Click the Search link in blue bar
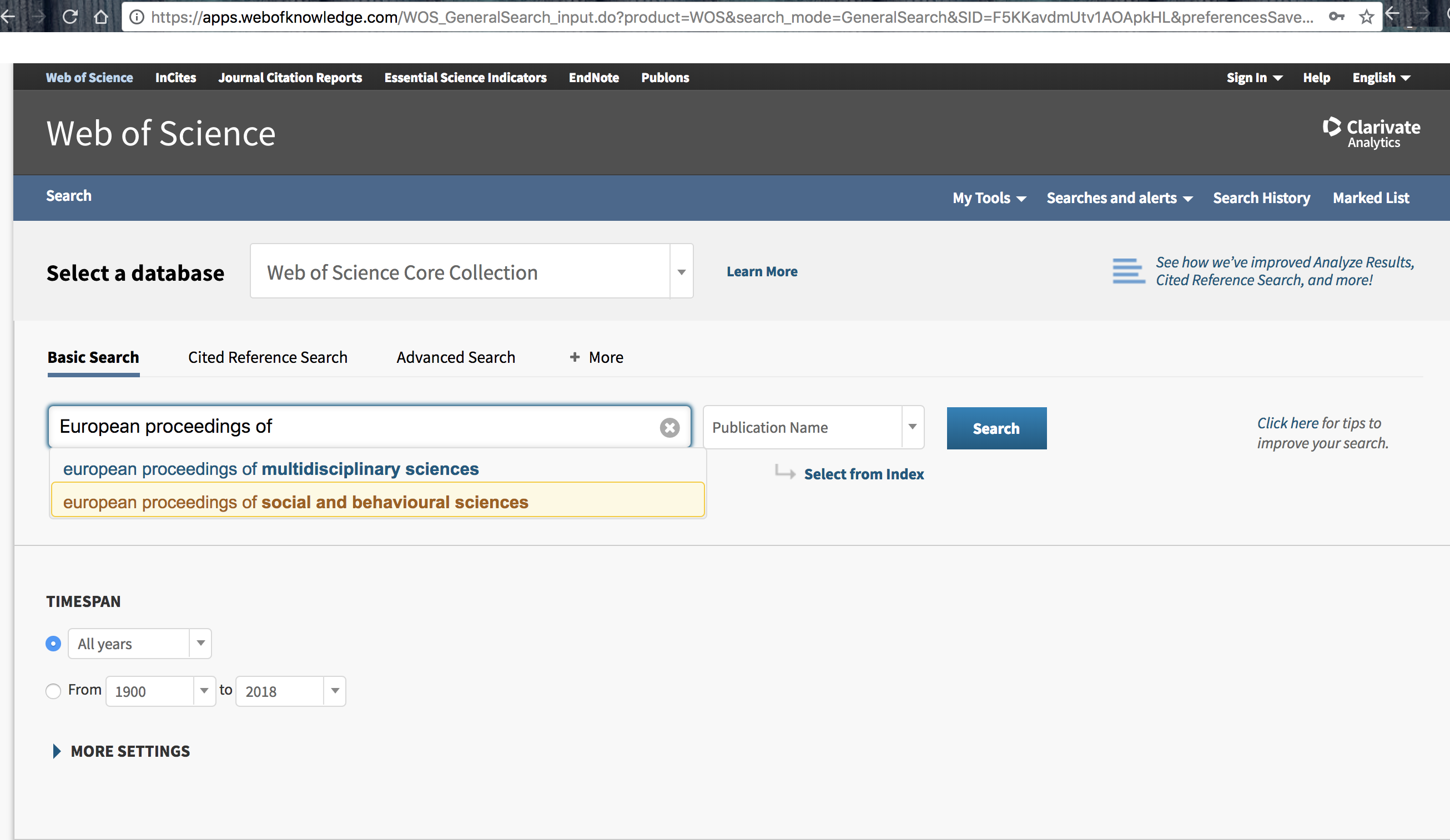The height and width of the screenshot is (840, 1450). click(x=68, y=196)
